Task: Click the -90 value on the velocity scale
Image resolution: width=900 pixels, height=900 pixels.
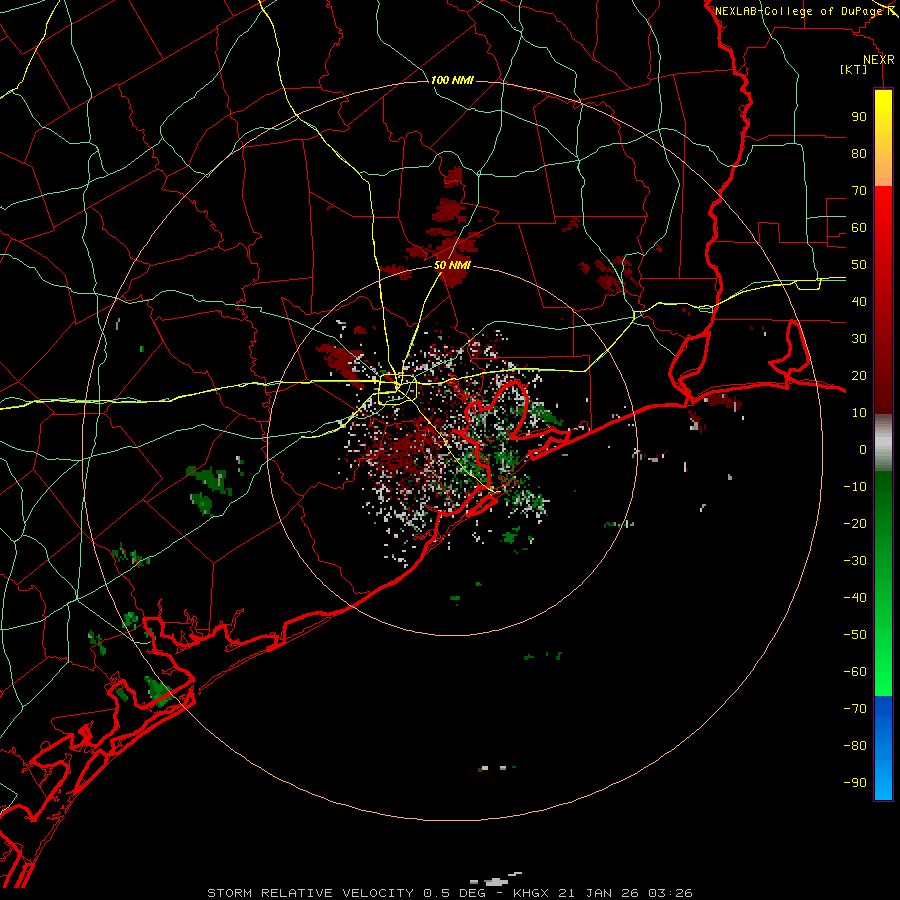Action: tap(855, 783)
